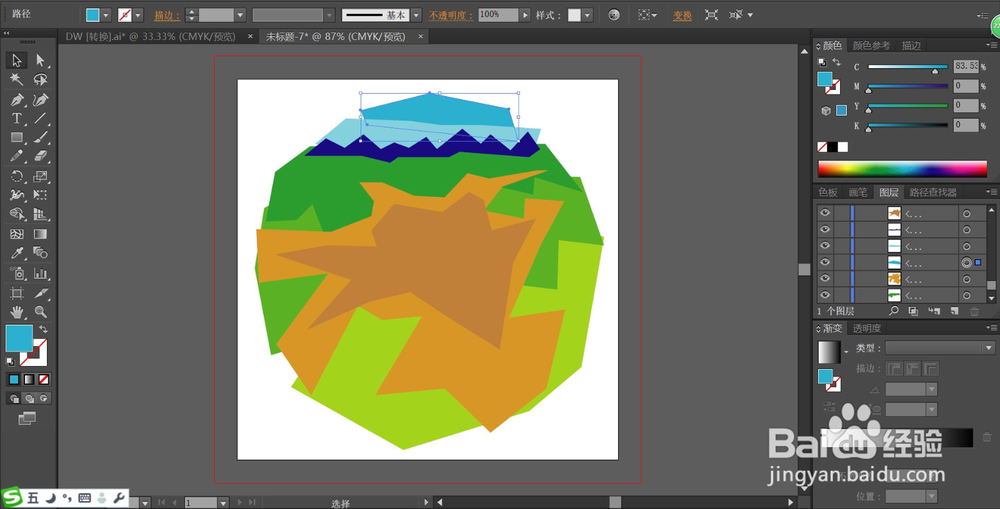Click the 描边 link in control bar
Viewport: 1000px width, 509px height.
tap(166, 15)
